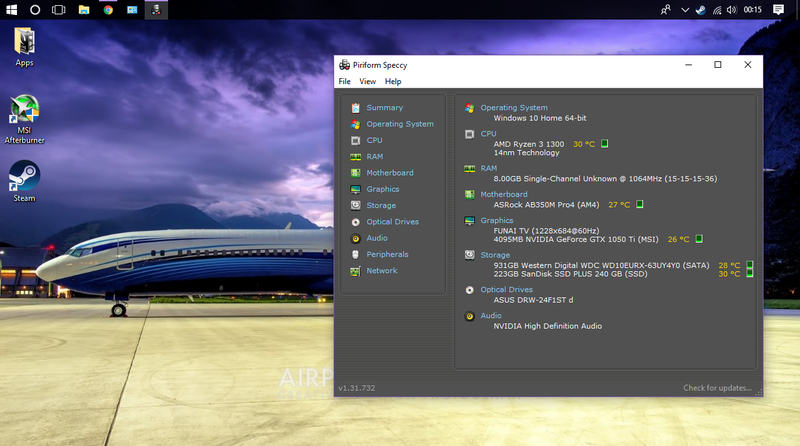Select Operating System in the sidebar
The image size is (800, 446).
(399, 124)
